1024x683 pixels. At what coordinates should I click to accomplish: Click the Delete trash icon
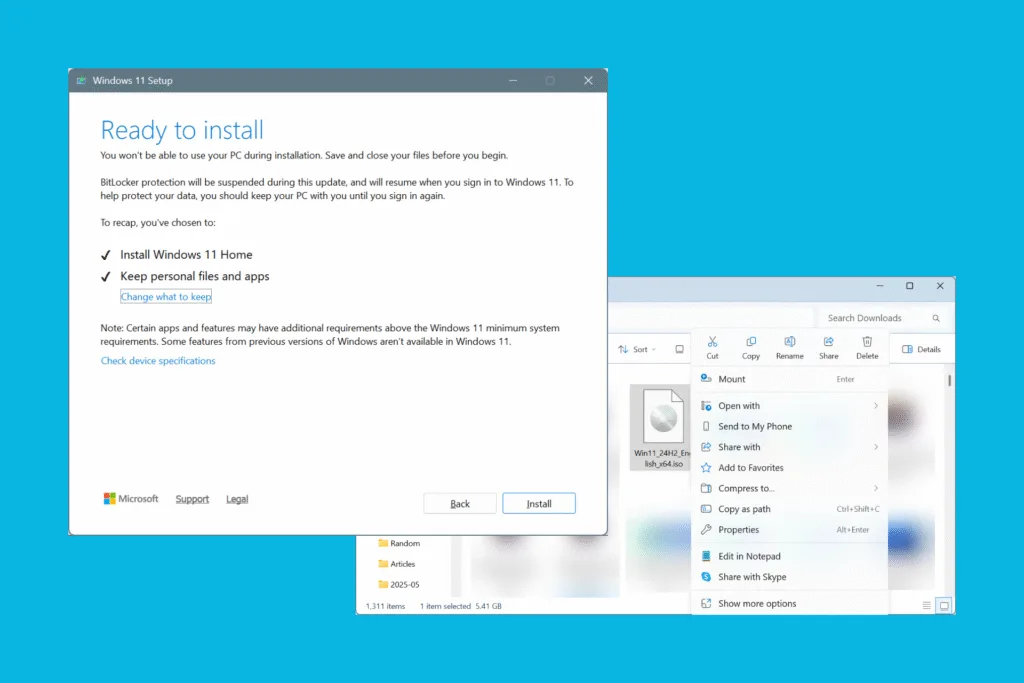click(x=867, y=347)
